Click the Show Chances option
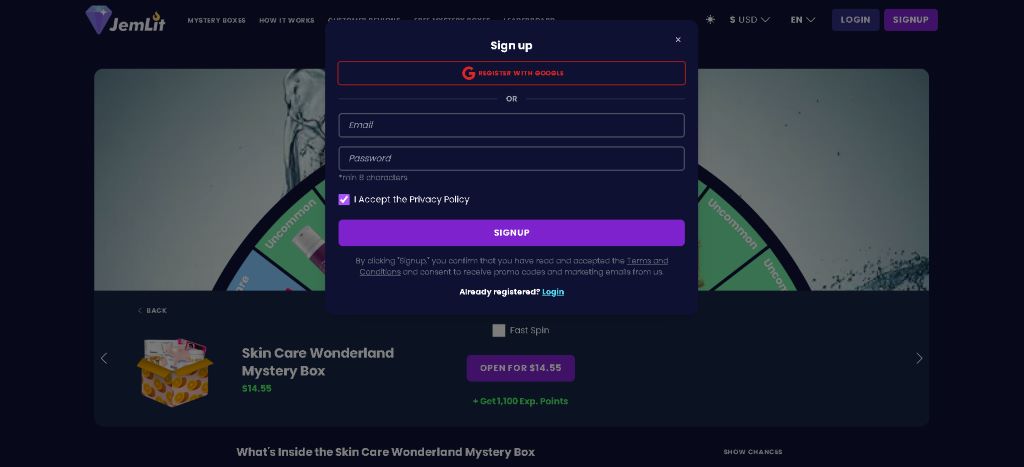 click(752, 452)
